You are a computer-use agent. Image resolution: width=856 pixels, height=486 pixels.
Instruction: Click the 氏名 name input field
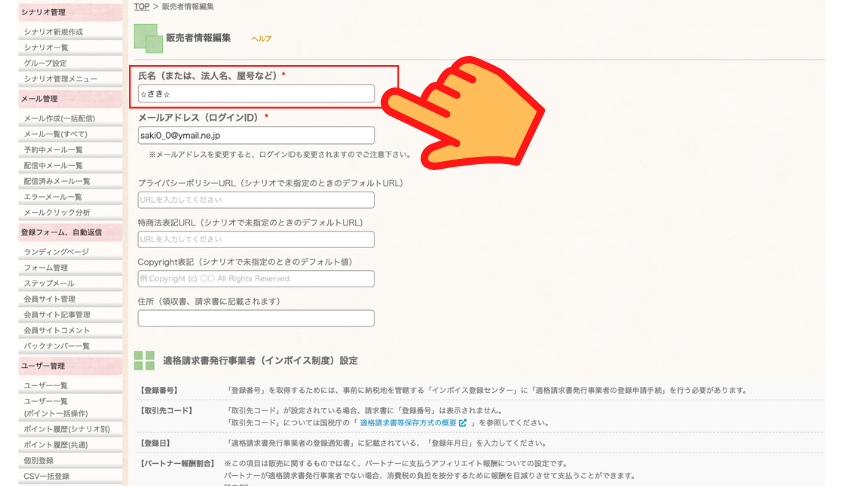[256, 93]
